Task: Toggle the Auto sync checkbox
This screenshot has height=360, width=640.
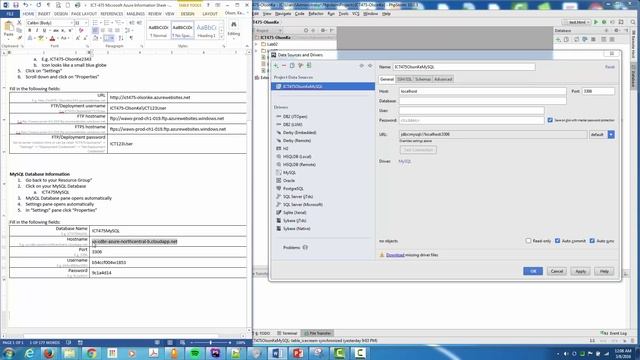Action: (592, 241)
